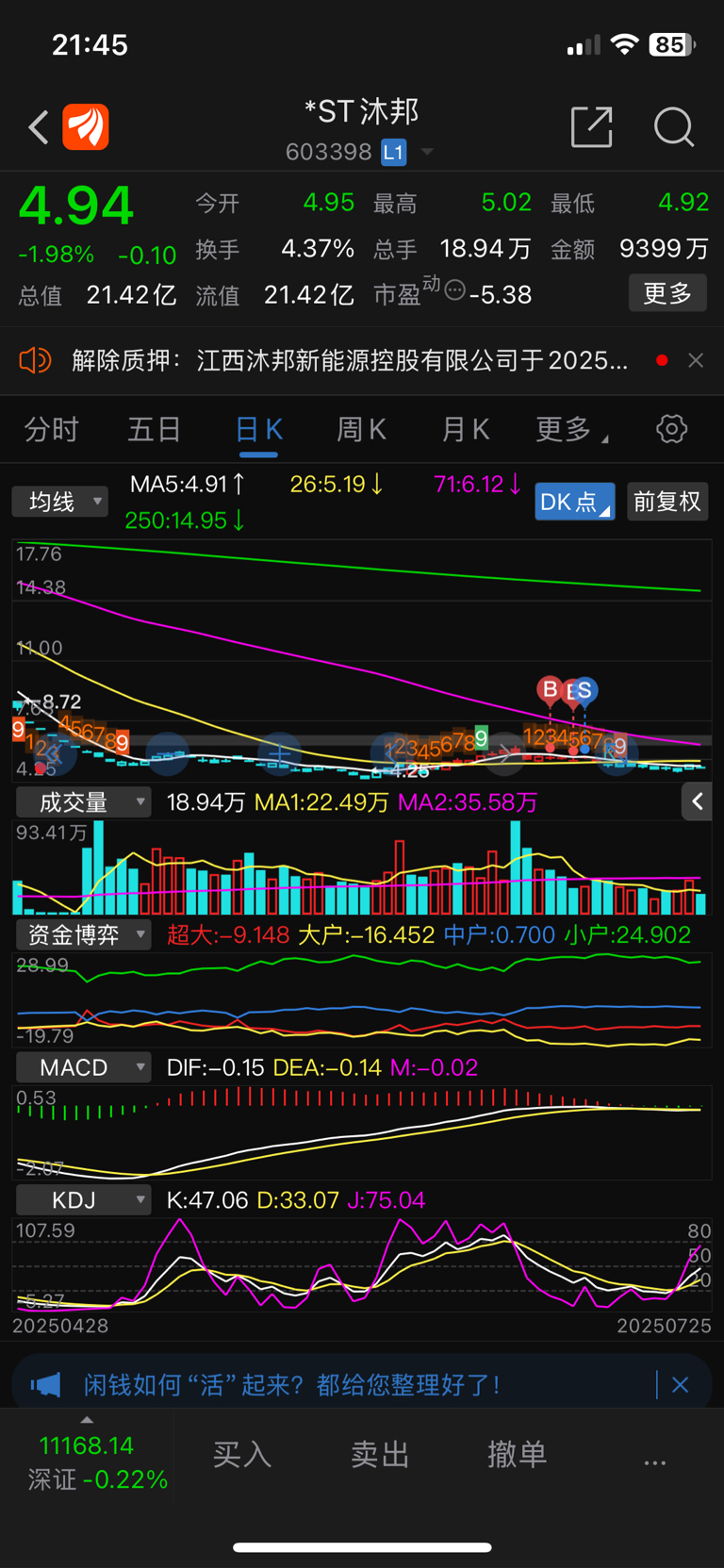Tap the 250:14.95 moving average label
Viewport: 724px width, 1568px height.
click(x=185, y=520)
